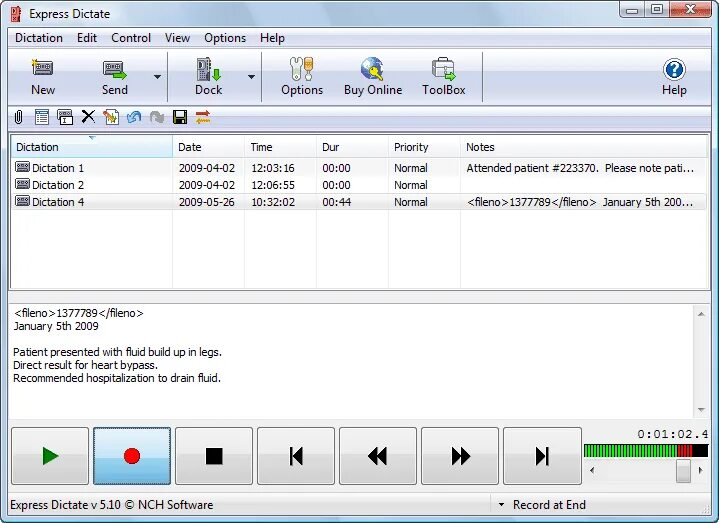Expand the Dock button dropdown arrow
719x523 pixels.
(x=251, y=77)
